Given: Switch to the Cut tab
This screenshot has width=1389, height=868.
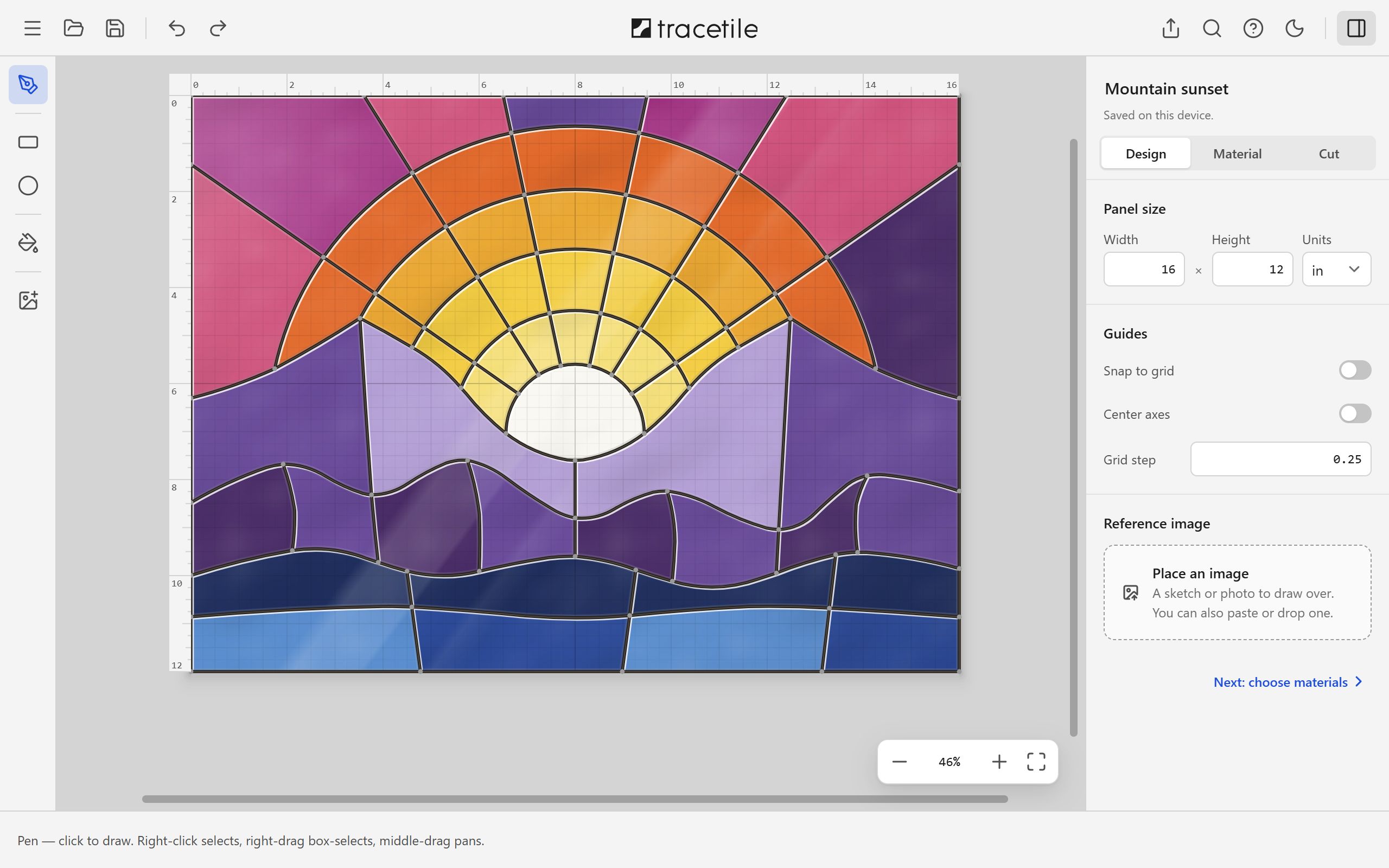Looking at the screenshot, I should pos(1329,154).
